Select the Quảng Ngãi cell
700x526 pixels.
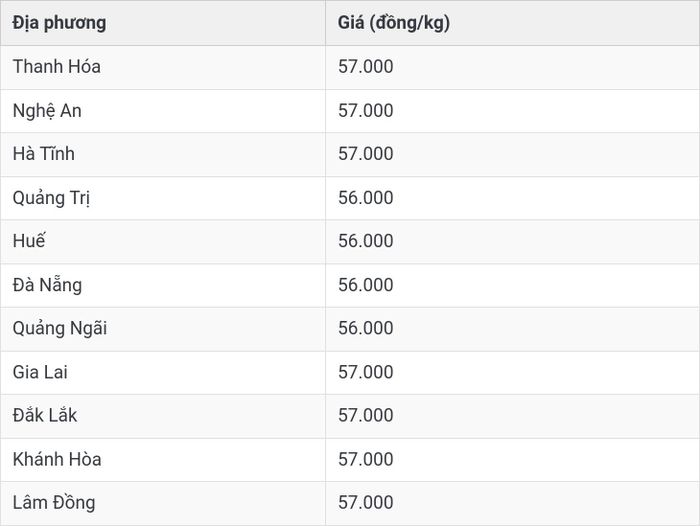point(163,329)
